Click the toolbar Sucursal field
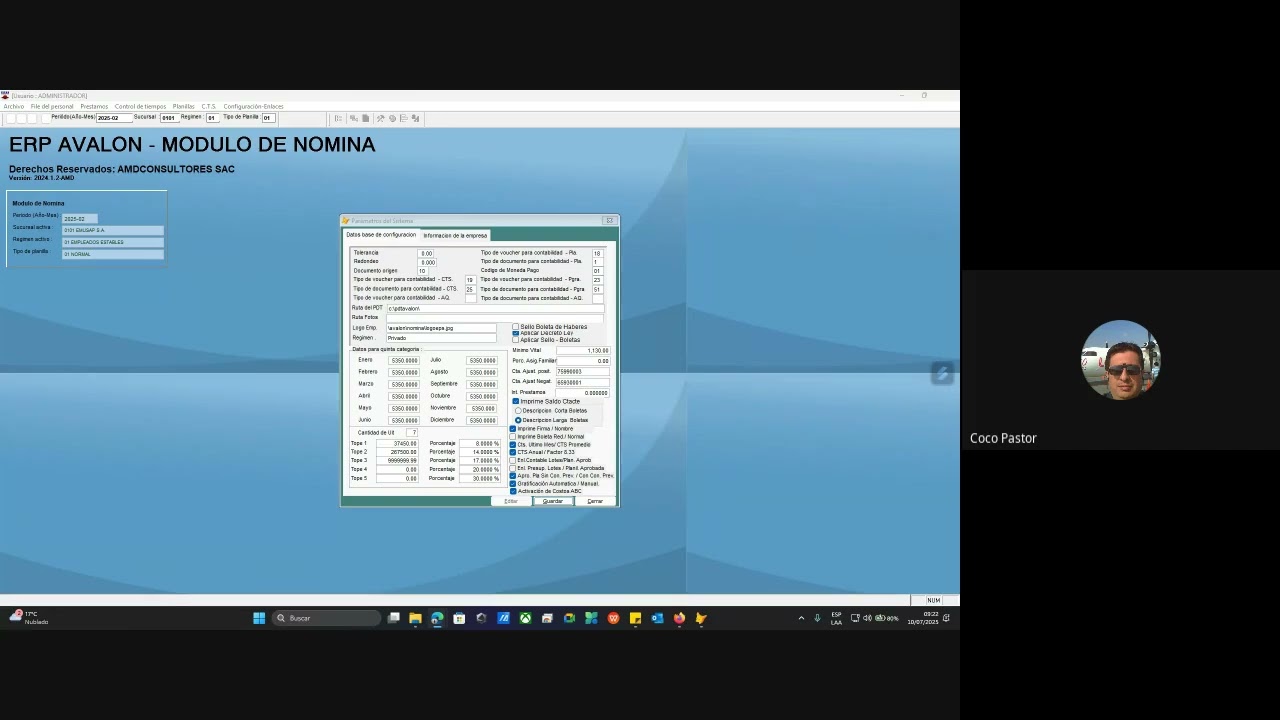The width and height of the screenshot is (1280, 720). (x=168, y=118)
